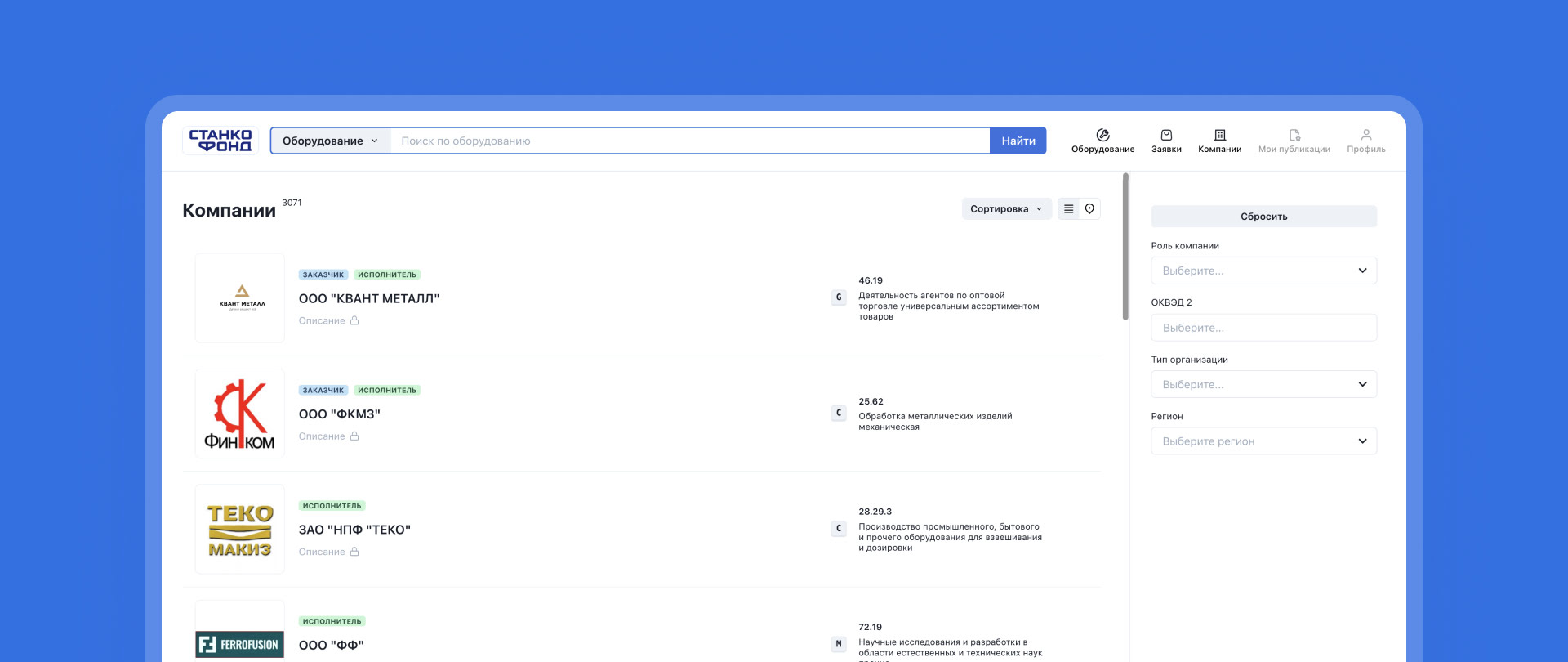Click the Производство промышленного, бытового оборудования description
The height and width of the screenshot is (662, 1568).
click(x=950, y=537)
